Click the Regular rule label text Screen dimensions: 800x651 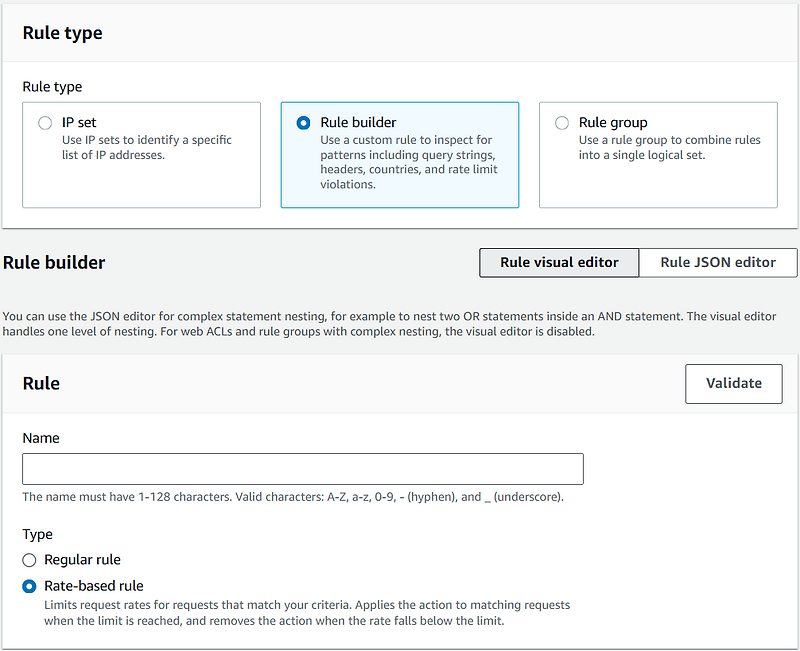(x=82, y=560)
